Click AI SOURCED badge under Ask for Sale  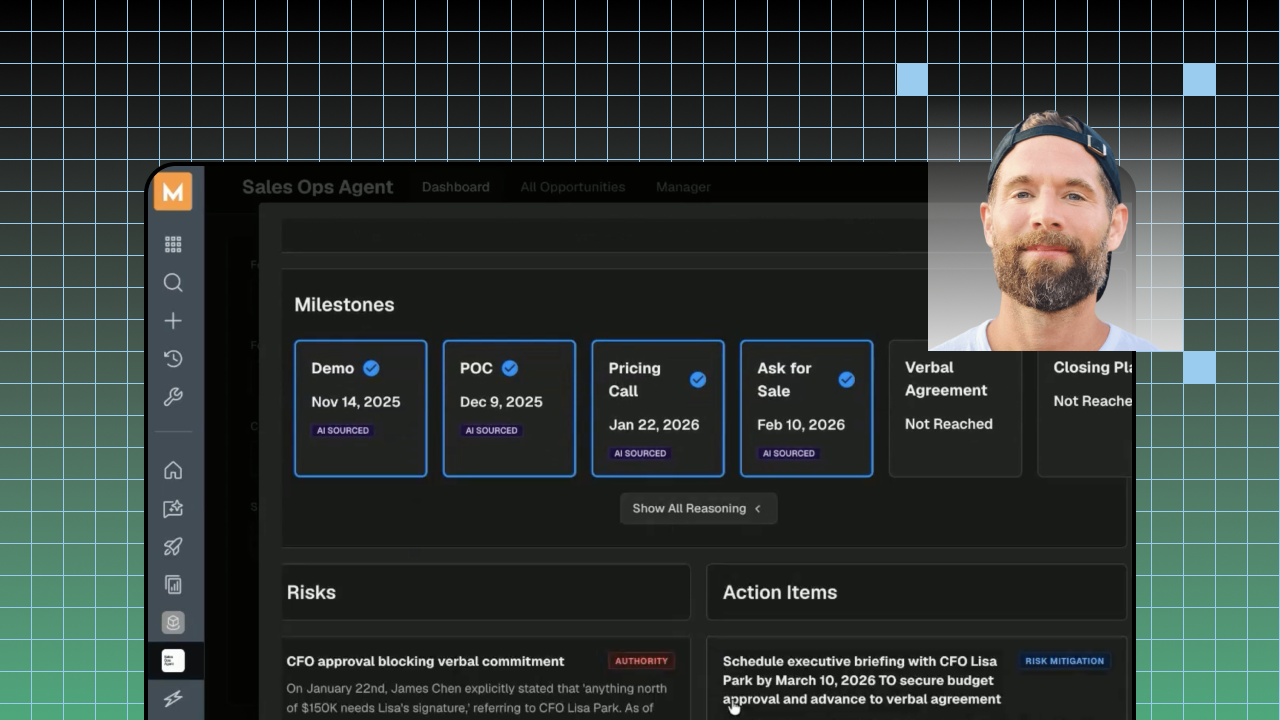point(789,453)
